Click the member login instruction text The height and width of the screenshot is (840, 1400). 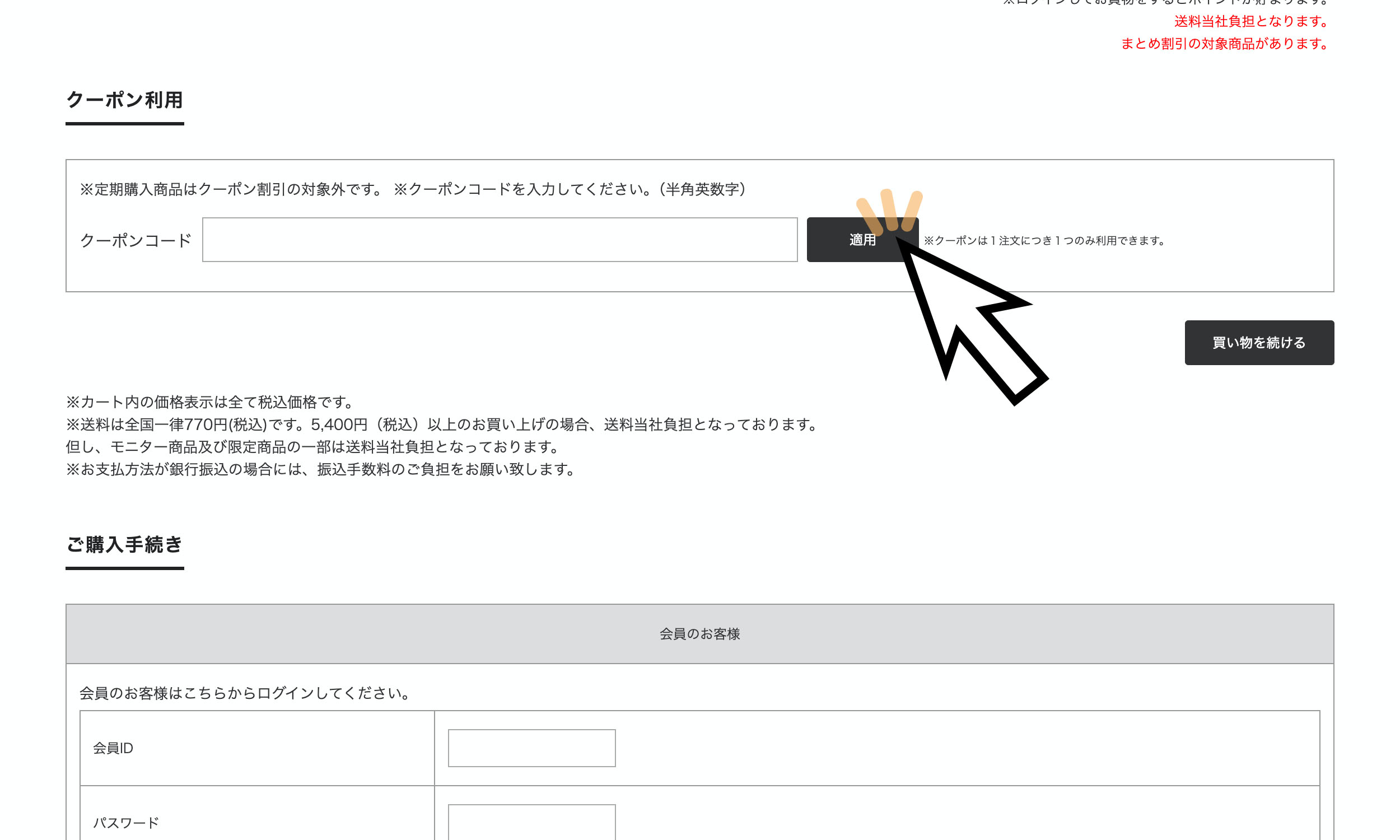coord(245,693)
